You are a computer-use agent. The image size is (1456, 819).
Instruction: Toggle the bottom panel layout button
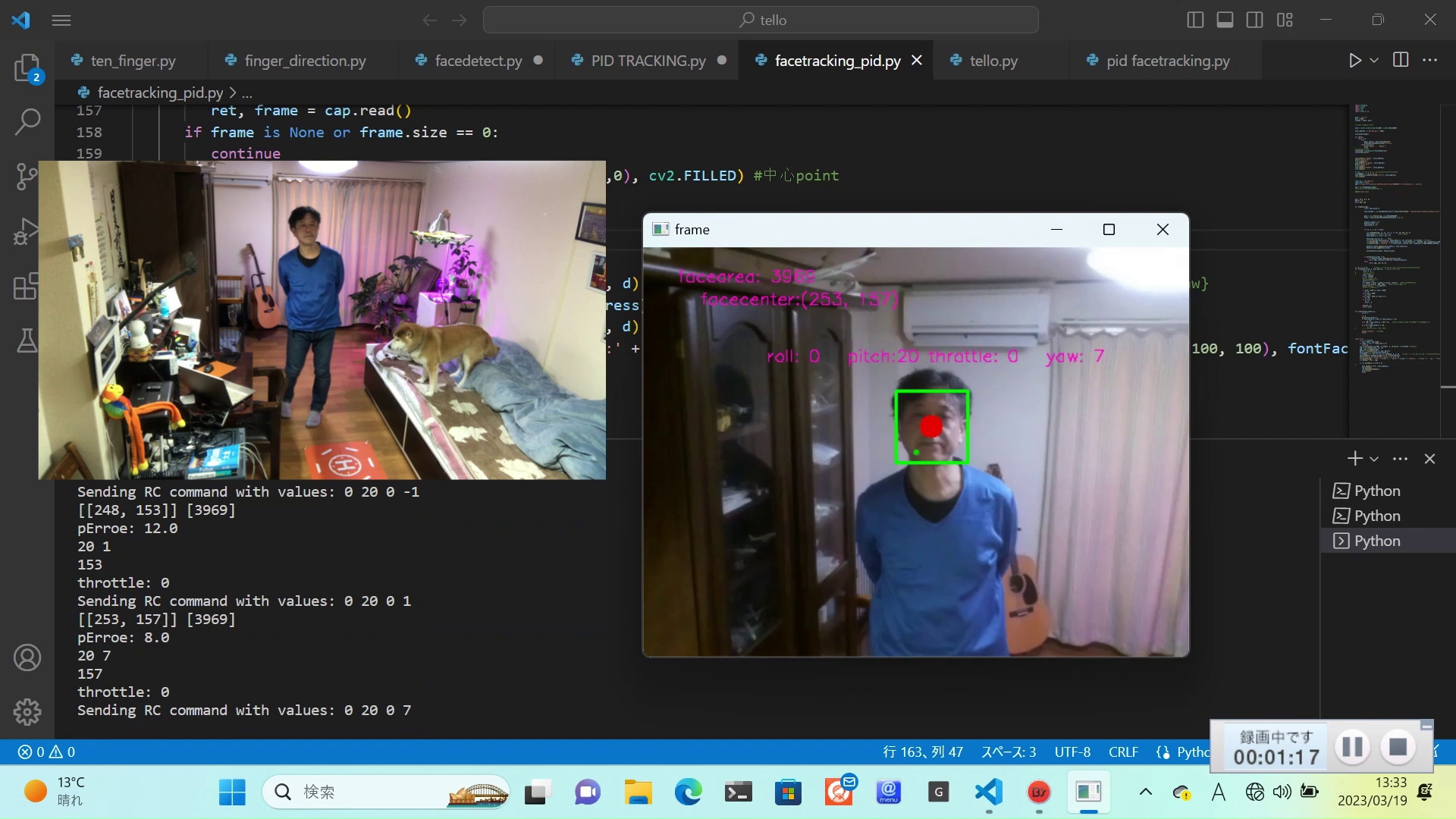click(1225, 20)
